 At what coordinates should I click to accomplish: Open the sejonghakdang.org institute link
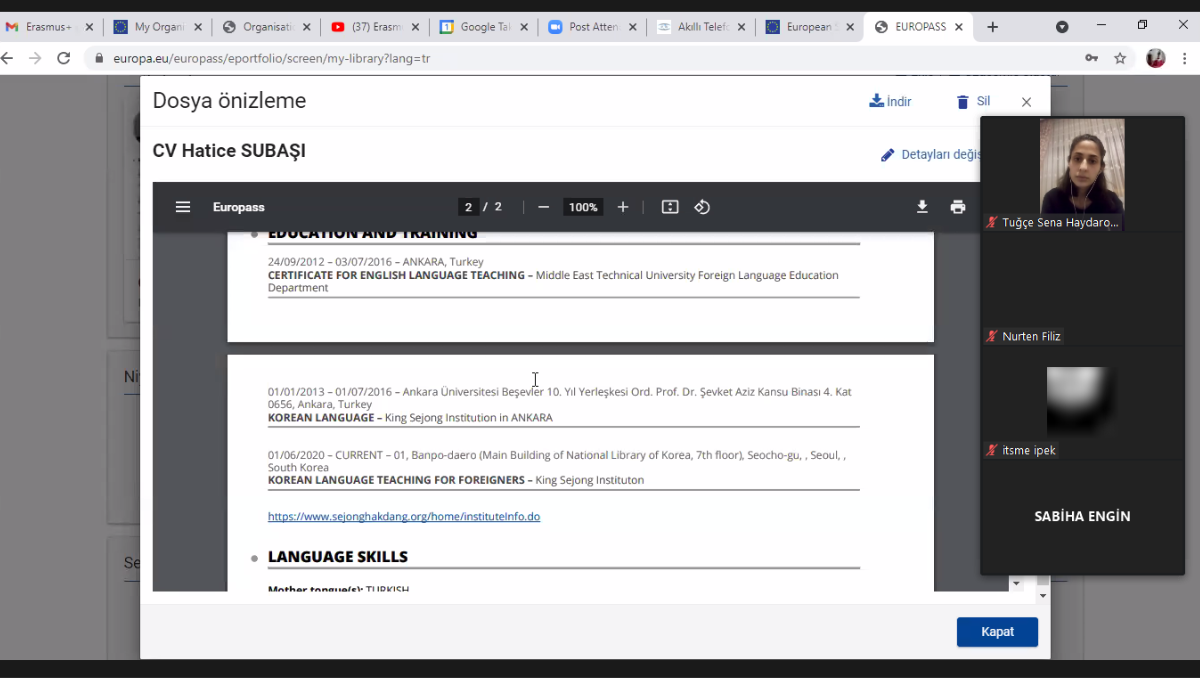404,516
